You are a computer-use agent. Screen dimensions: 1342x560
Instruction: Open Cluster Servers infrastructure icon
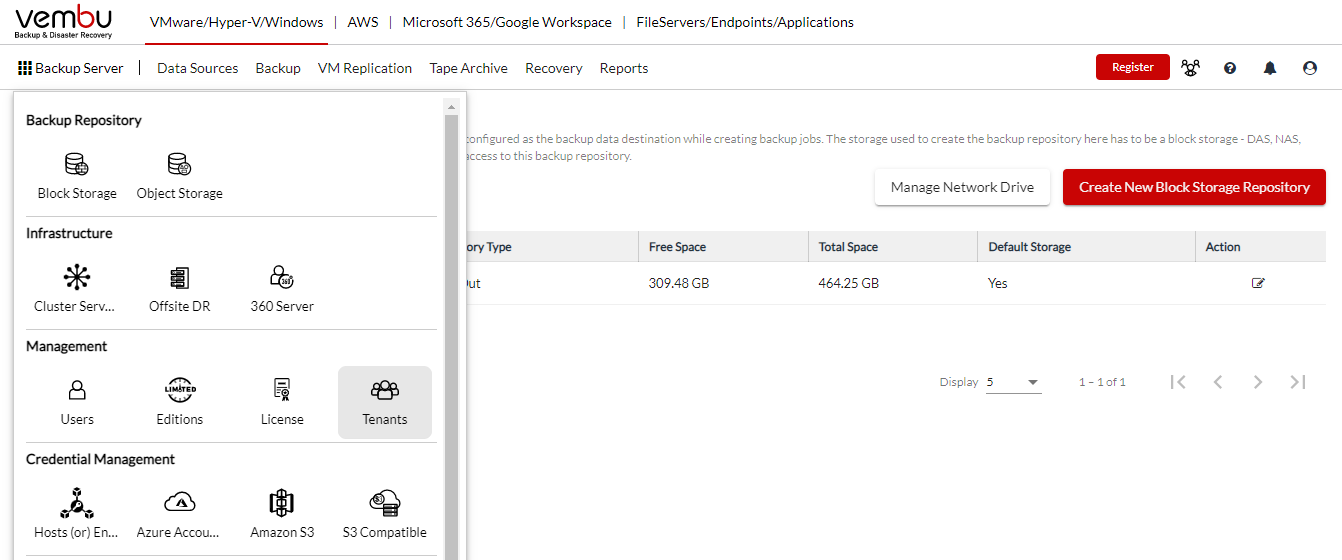click(x=77, y=277)
